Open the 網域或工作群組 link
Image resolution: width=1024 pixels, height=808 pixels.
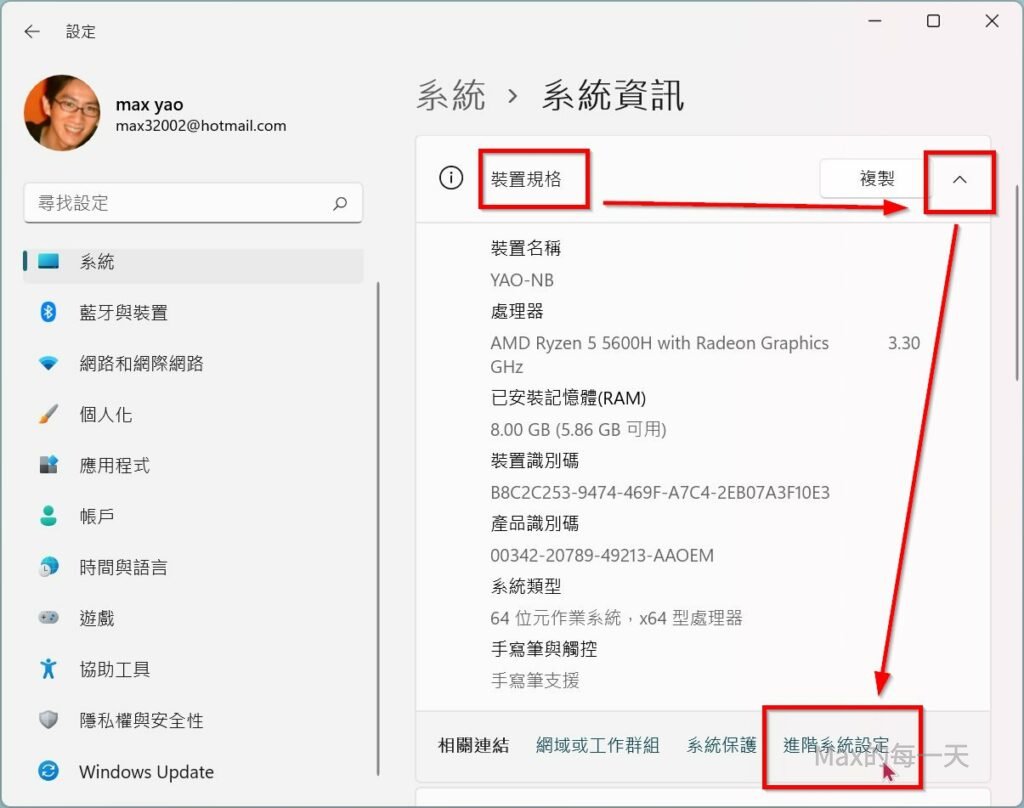tap(597, 745)
